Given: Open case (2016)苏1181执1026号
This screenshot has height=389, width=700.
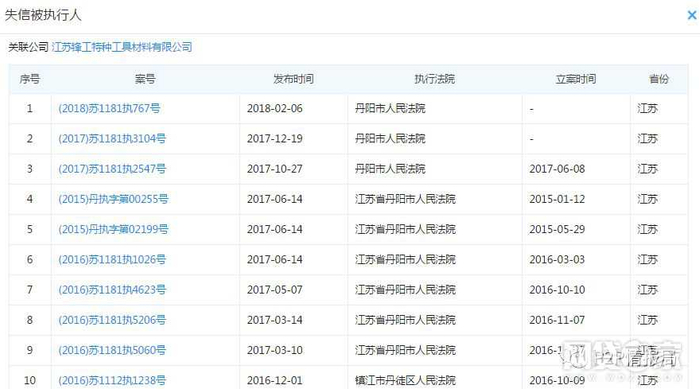Looking at the screenshot, I should point(112,259).
